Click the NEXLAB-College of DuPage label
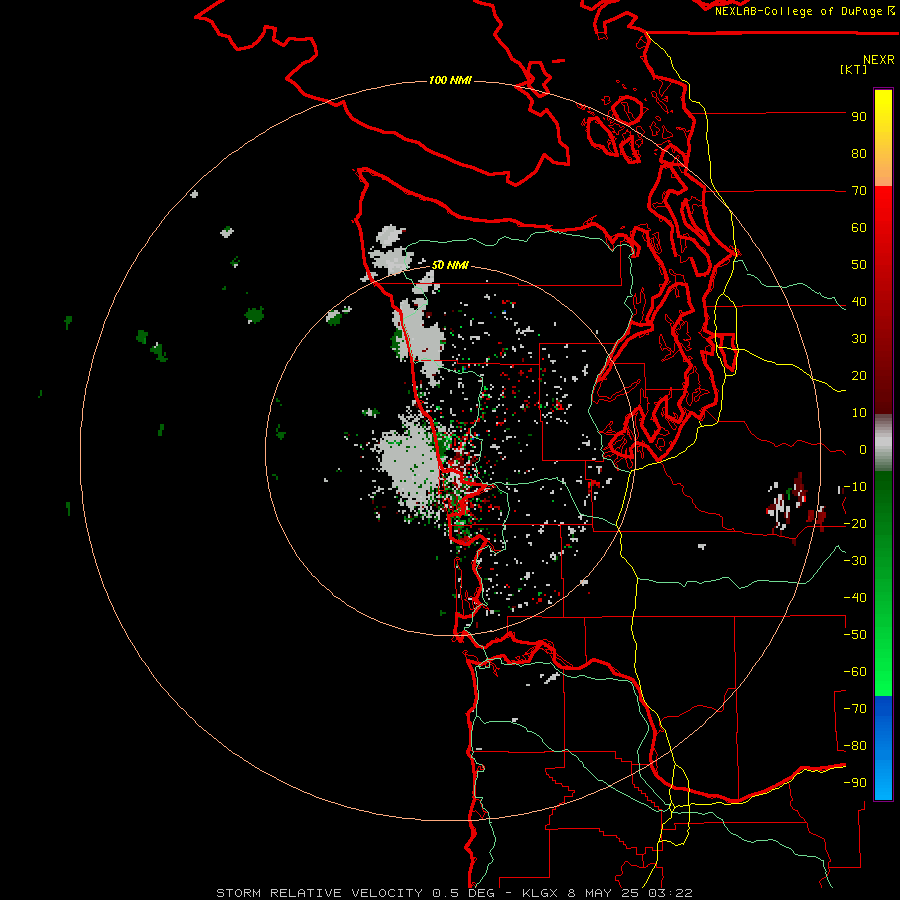This screenshot has width=900, height=900. [804, 11]
